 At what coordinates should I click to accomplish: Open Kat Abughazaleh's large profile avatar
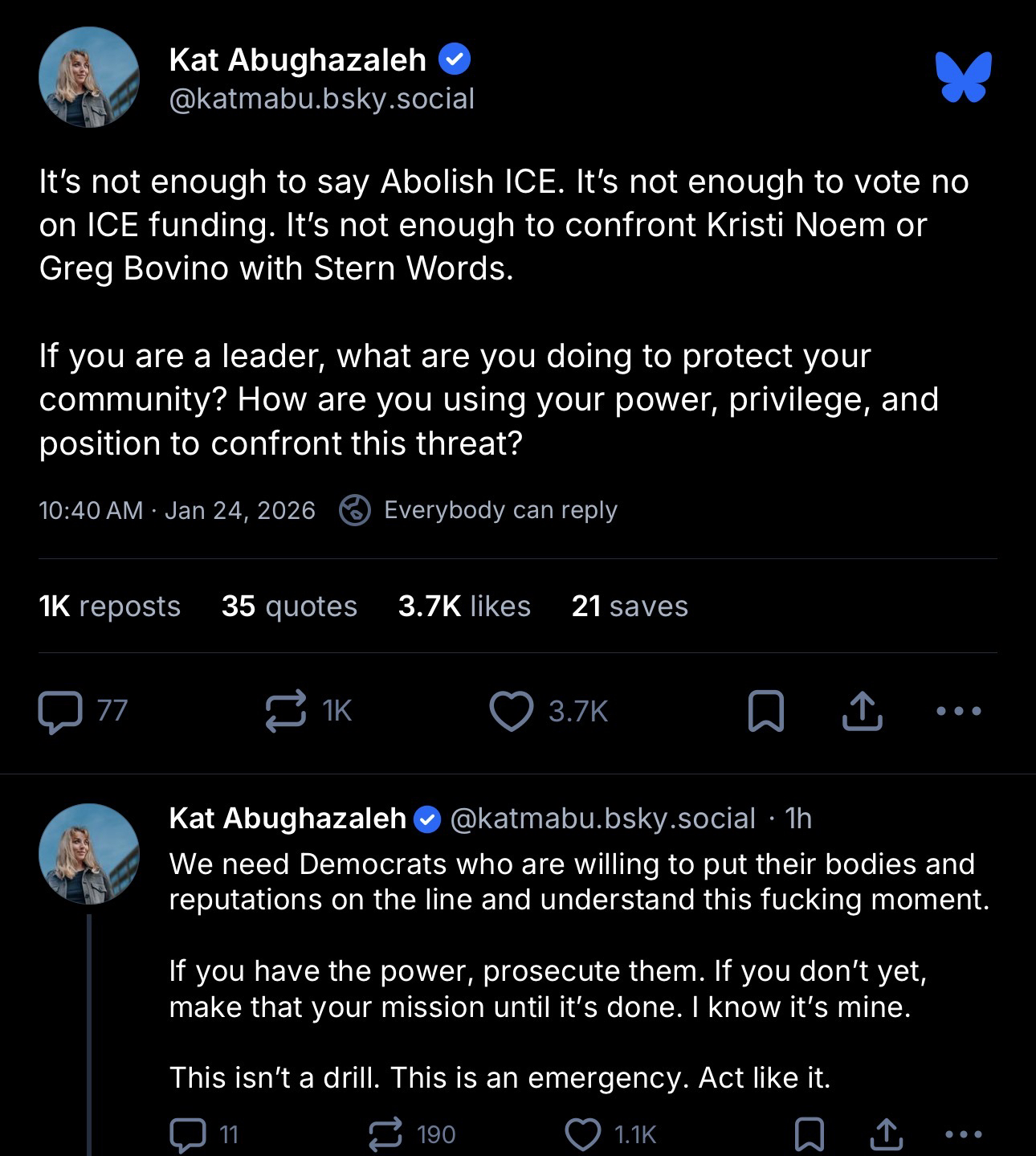tap(89, 78)
